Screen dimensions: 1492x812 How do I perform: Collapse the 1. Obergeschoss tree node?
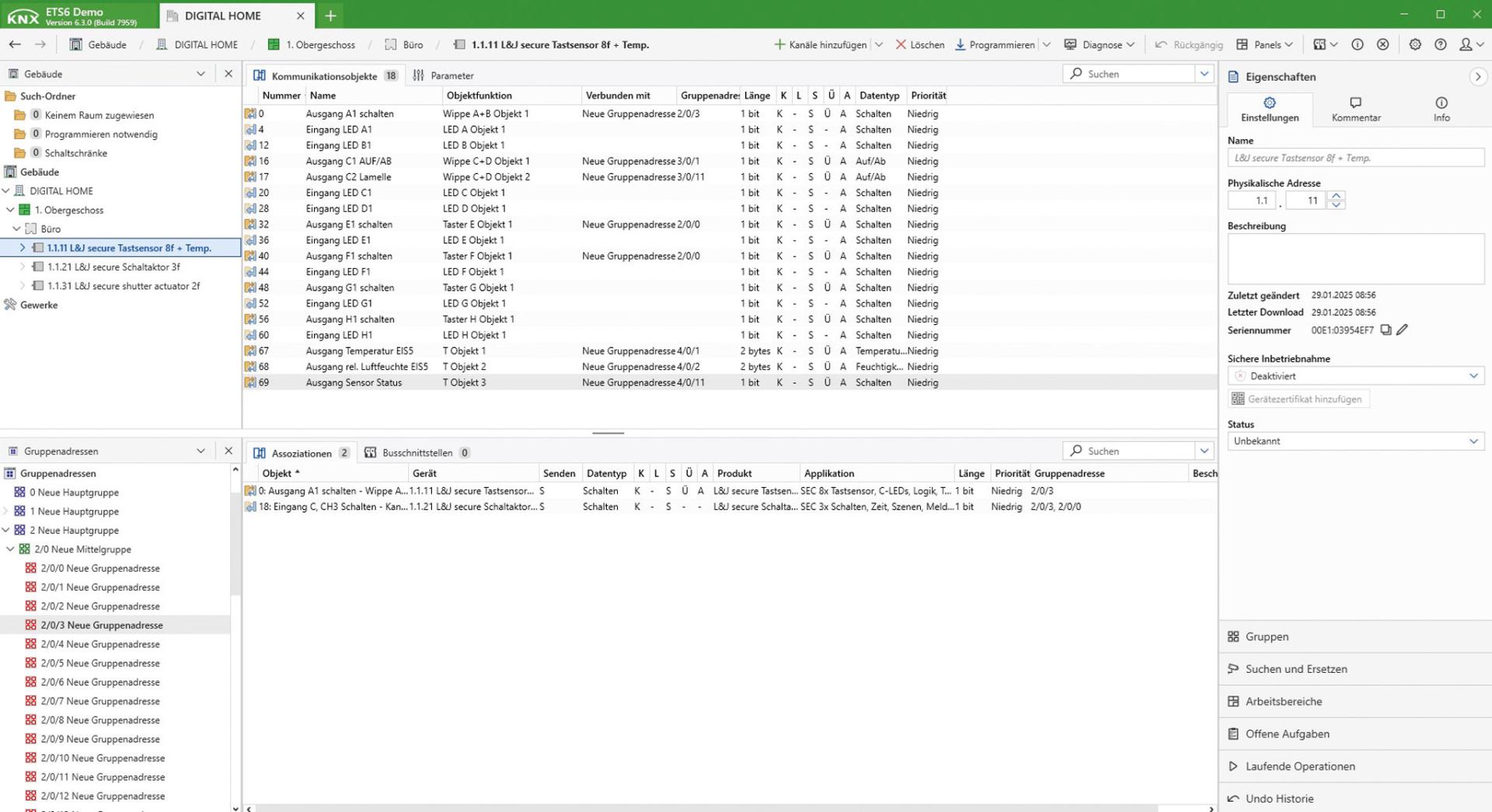(x=10, y=210)
